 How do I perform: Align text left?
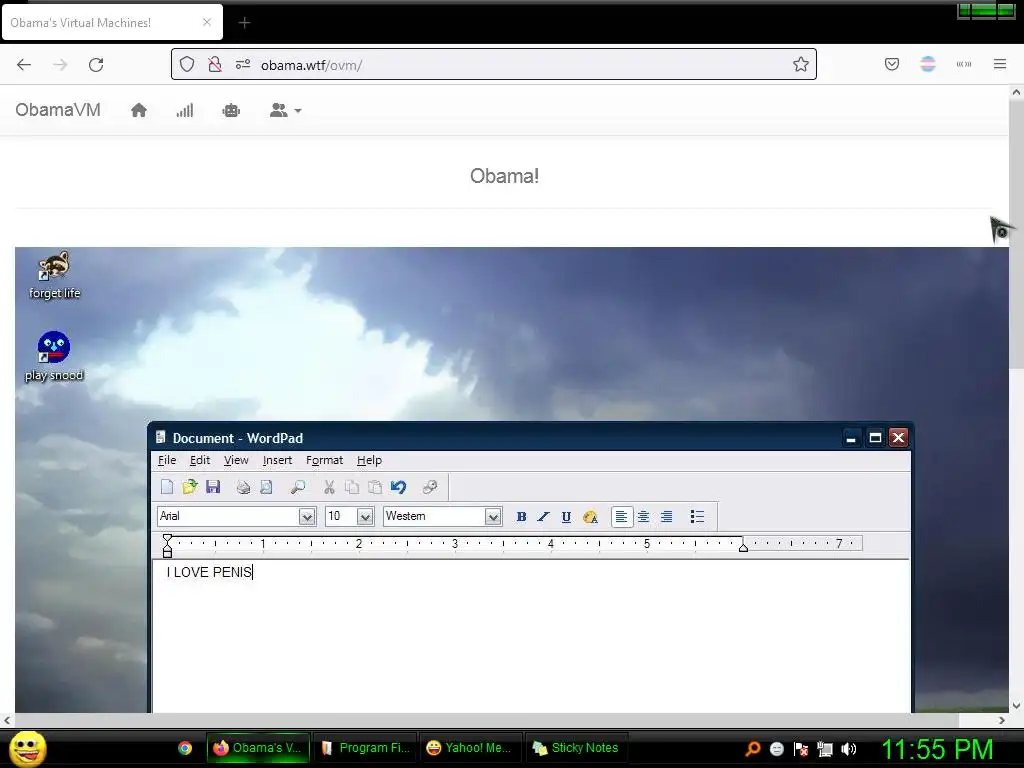click(x=621, y=517)
